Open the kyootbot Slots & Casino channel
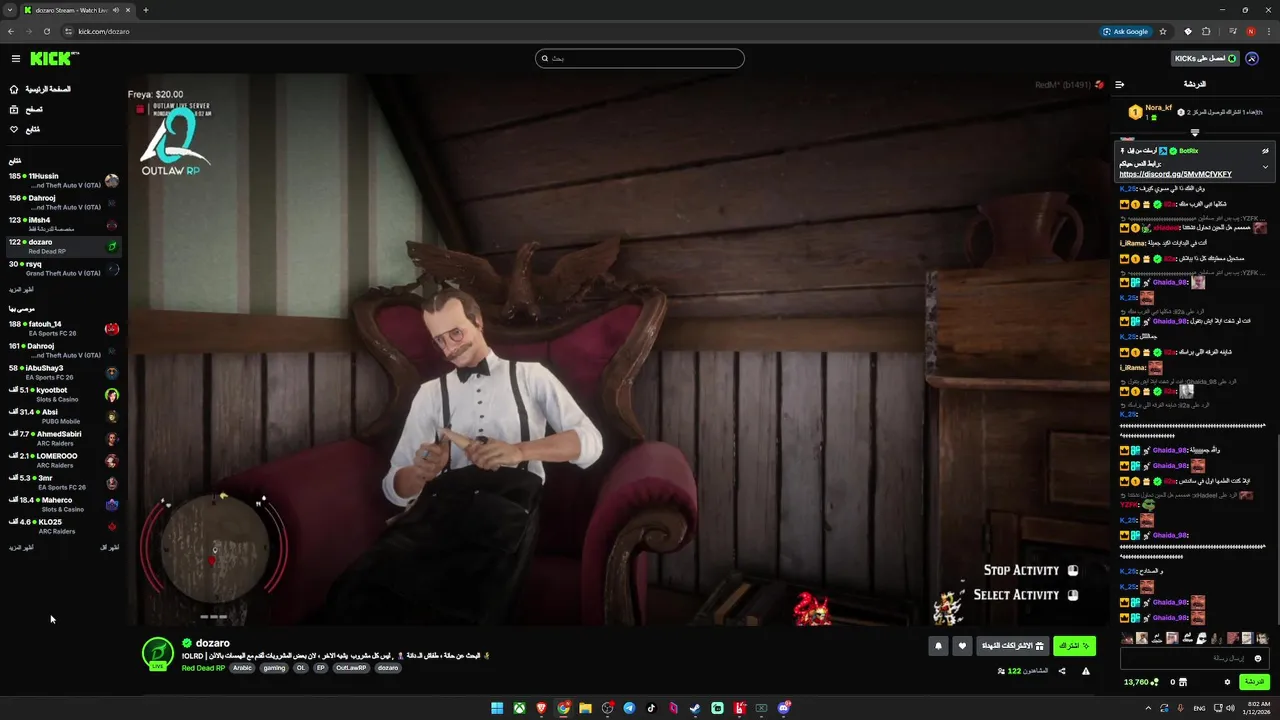The width and height of the screenshot is (1280, 720). 63,394
